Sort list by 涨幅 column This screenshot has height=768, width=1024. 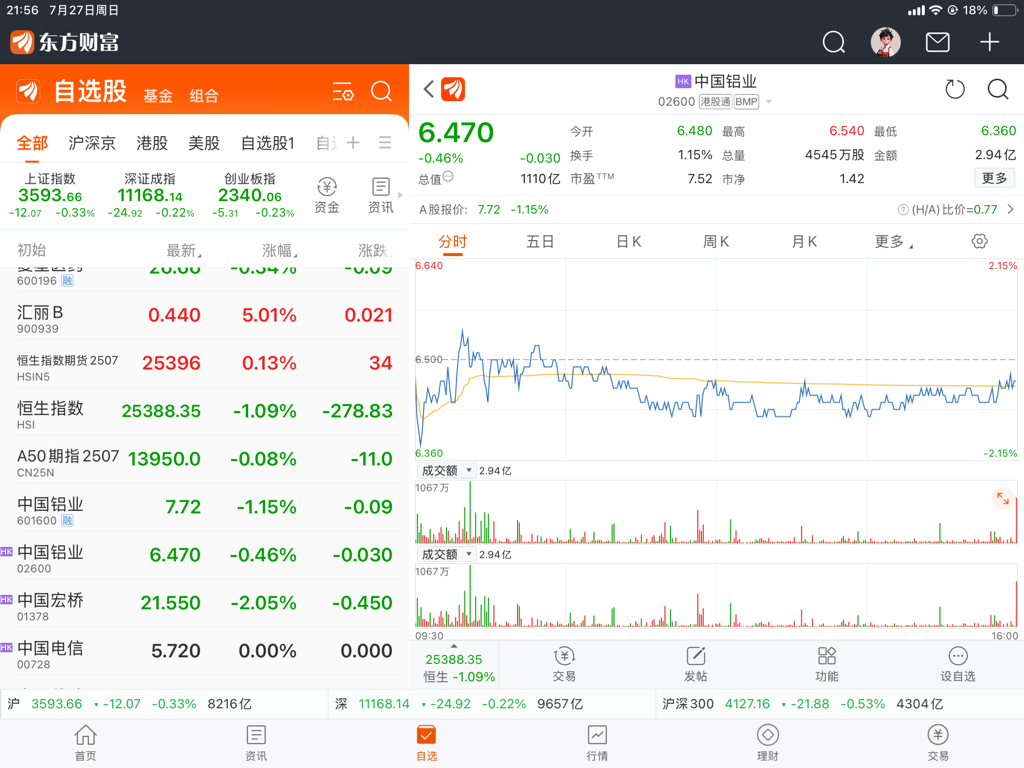click(x=280, y=250)
